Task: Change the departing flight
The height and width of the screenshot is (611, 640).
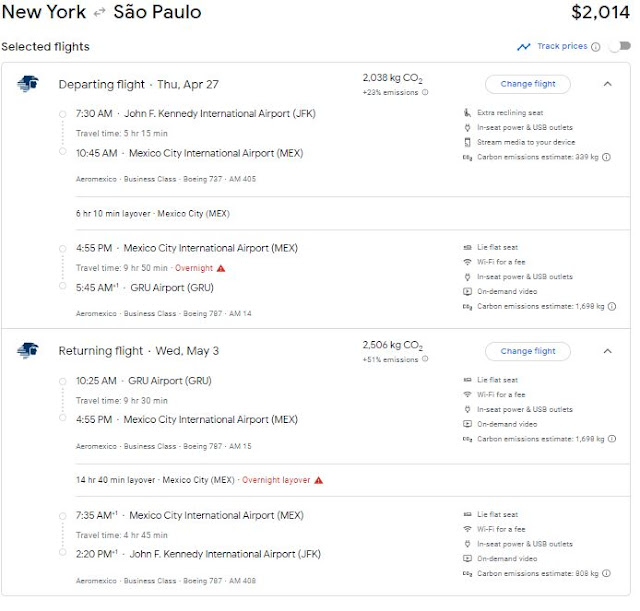Action: coord(528,84)
